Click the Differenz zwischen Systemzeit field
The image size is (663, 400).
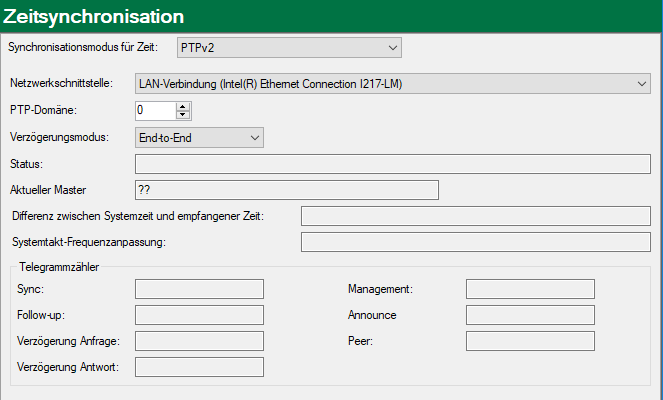tap(475, 216)
